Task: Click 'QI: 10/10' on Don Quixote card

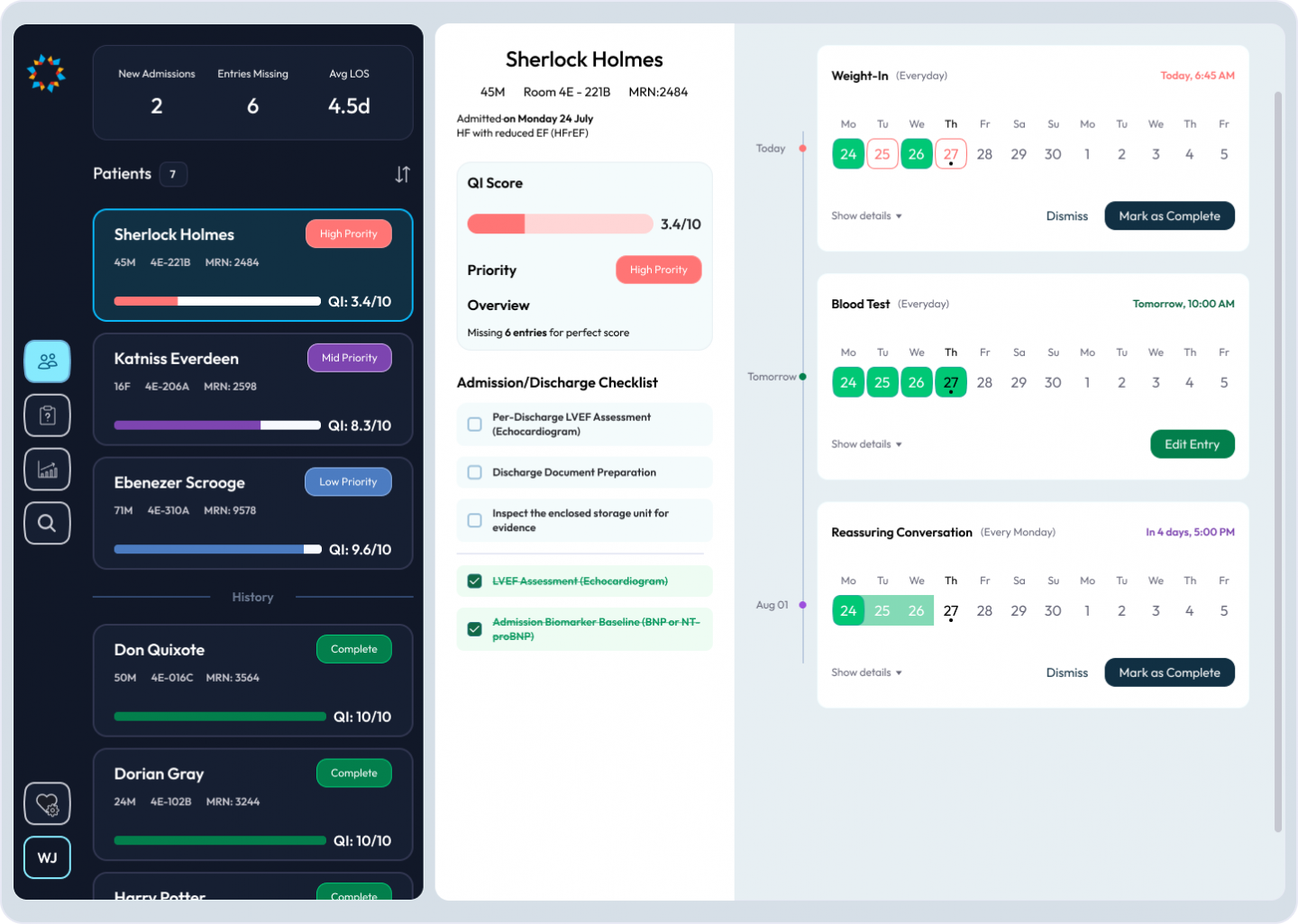Action: click(362, 717)
